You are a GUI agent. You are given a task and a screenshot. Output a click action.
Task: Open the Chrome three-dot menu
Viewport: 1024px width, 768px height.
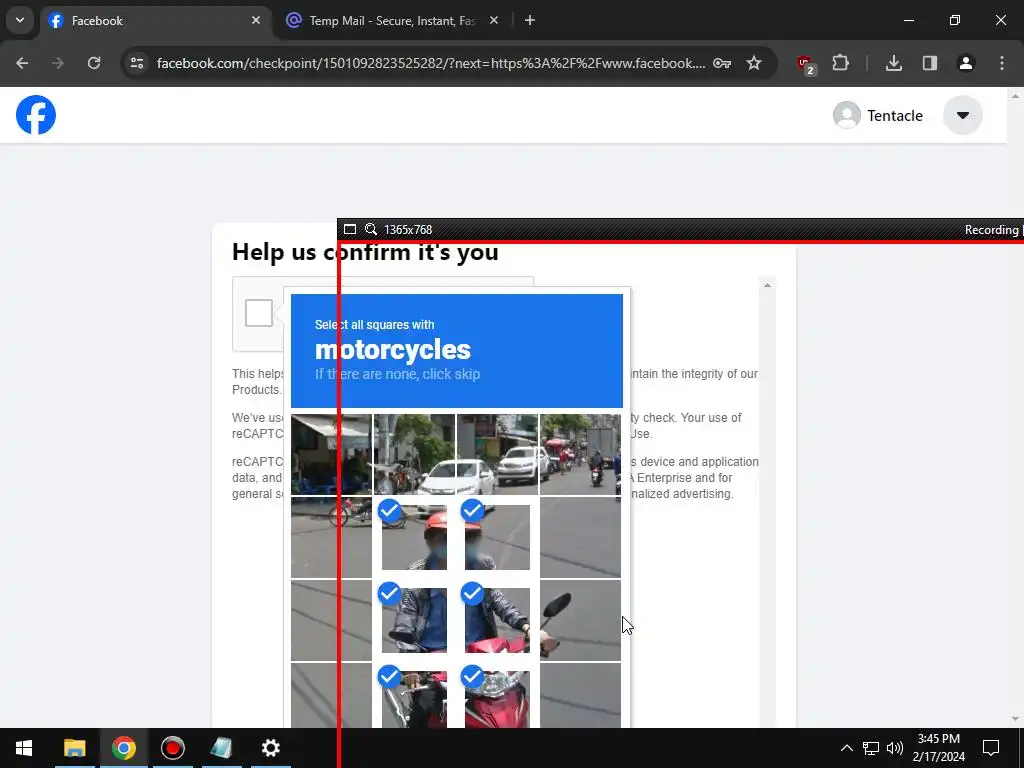click(1002, 63)
